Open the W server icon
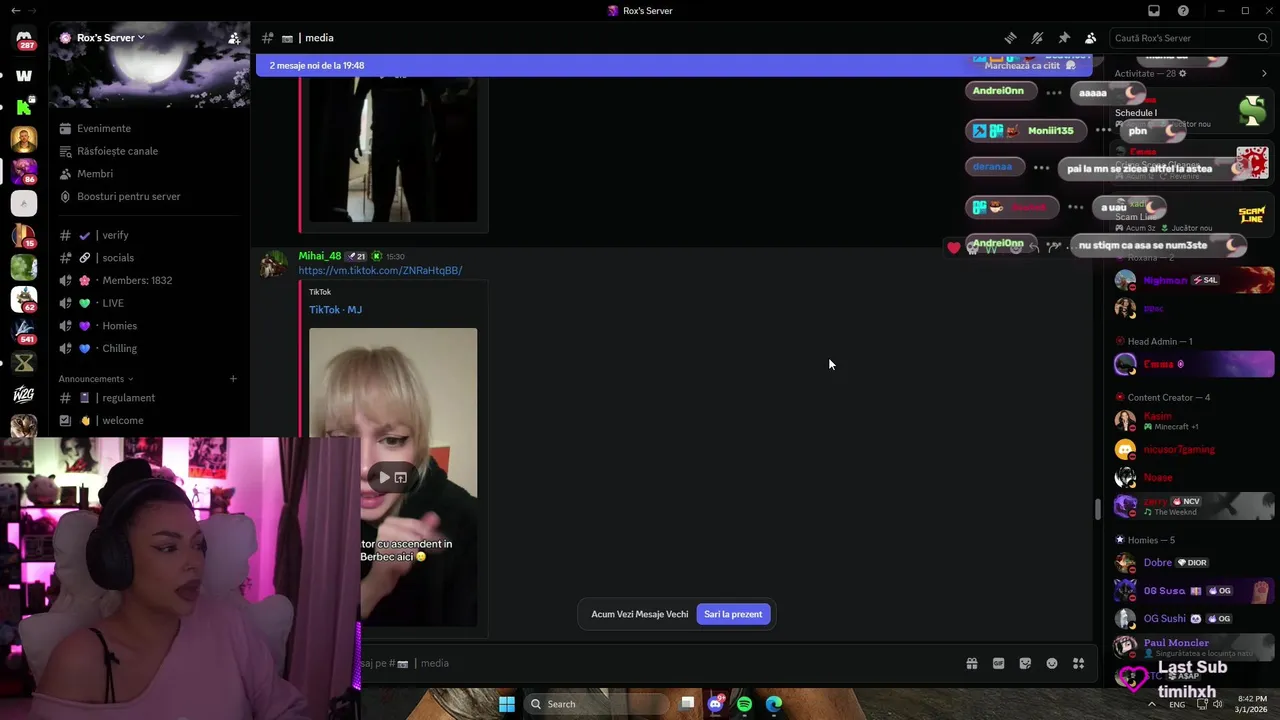The width and height of the screenshot is (1280, 720). (x=24, y=75)
